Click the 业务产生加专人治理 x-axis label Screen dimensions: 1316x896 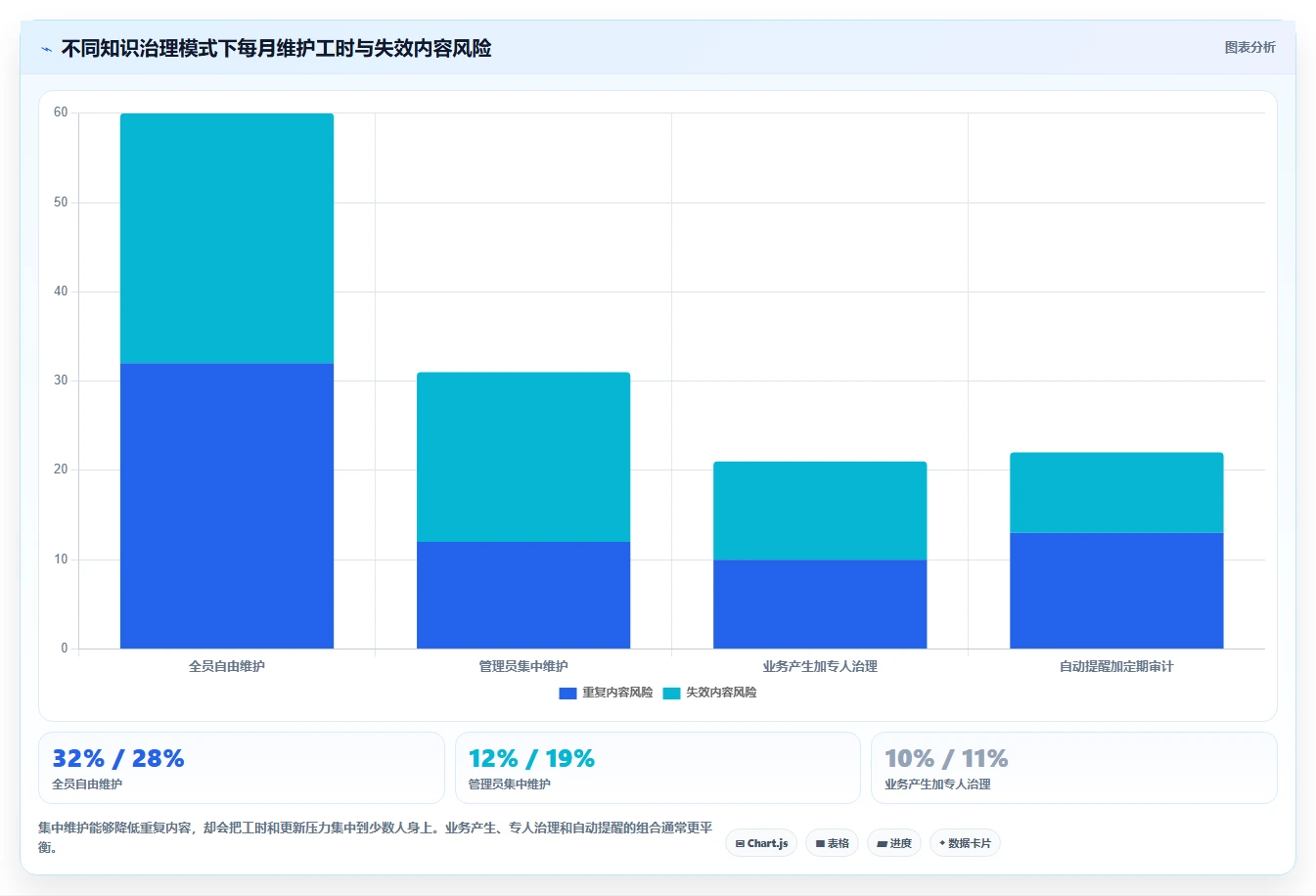(x=820, y=666)
